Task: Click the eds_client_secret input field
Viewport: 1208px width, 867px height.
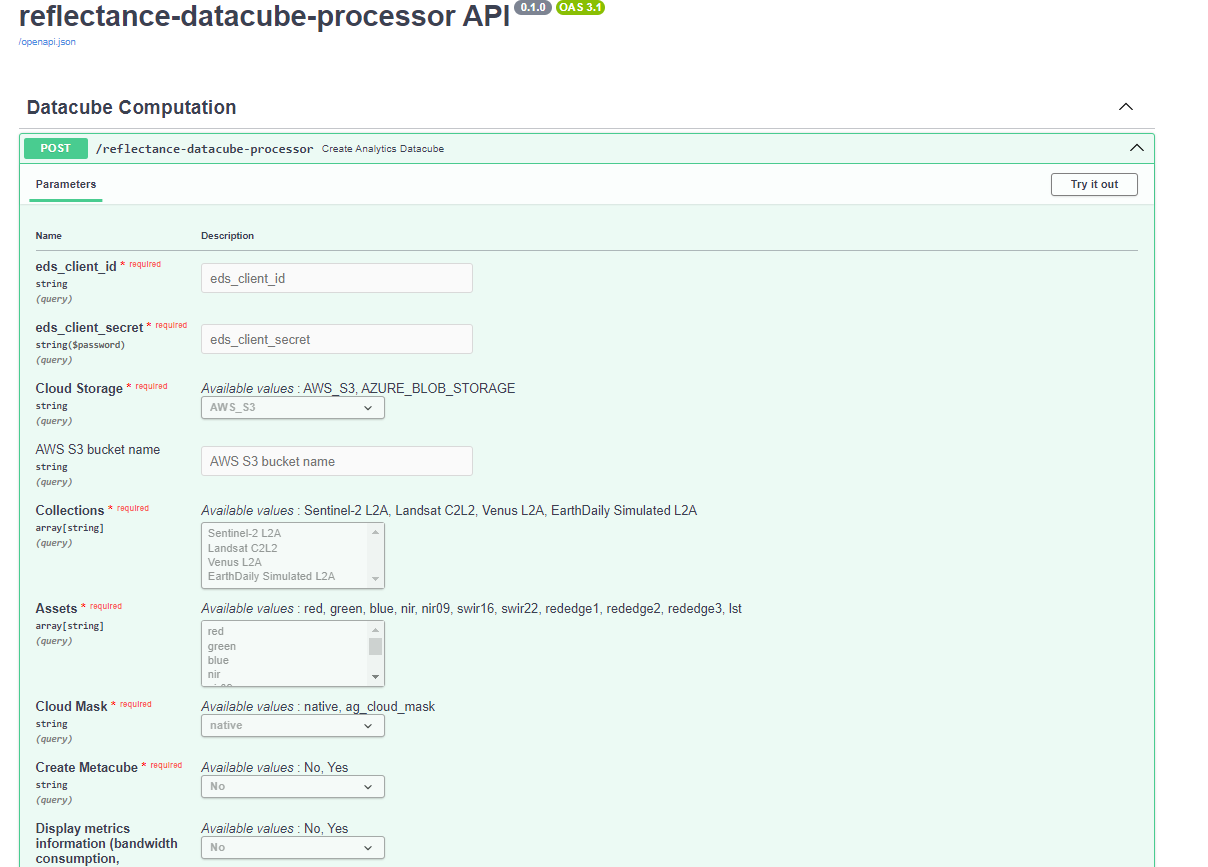Action: tap(336, 338)
